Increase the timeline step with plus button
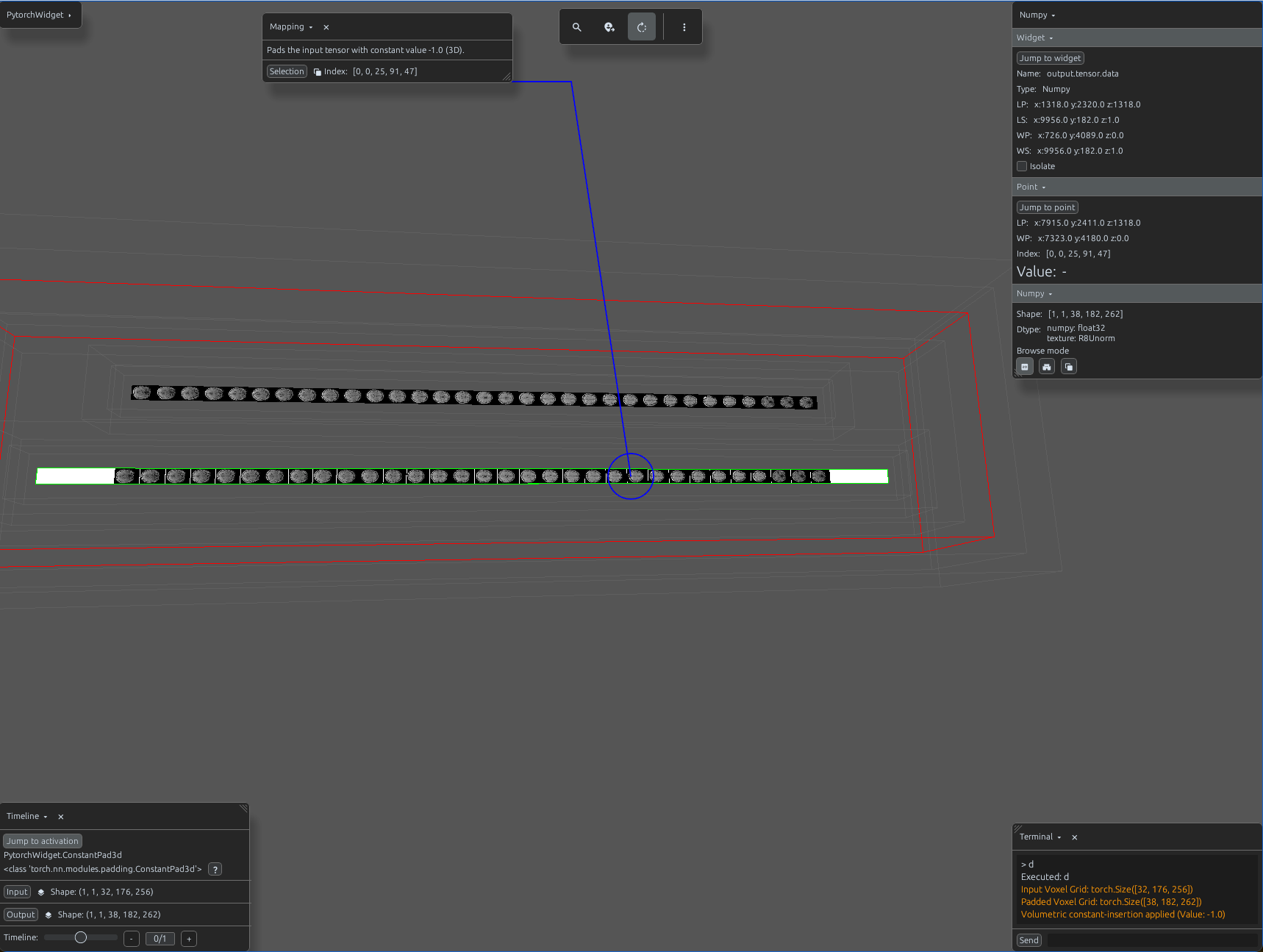This screenshot has width=1263, height=952. 189,939
